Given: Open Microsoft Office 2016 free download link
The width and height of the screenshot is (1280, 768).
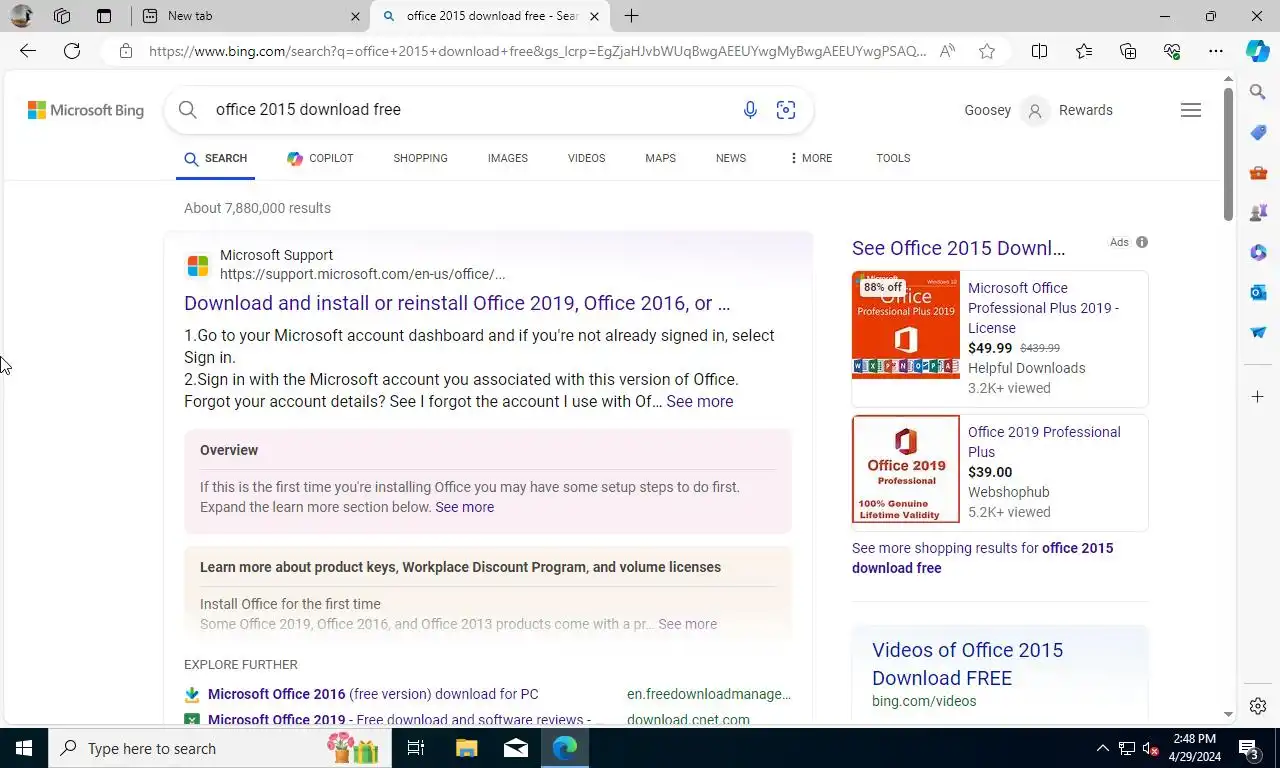Looking at the screenshot, I should pyautogui.click(x=373, y=694).
